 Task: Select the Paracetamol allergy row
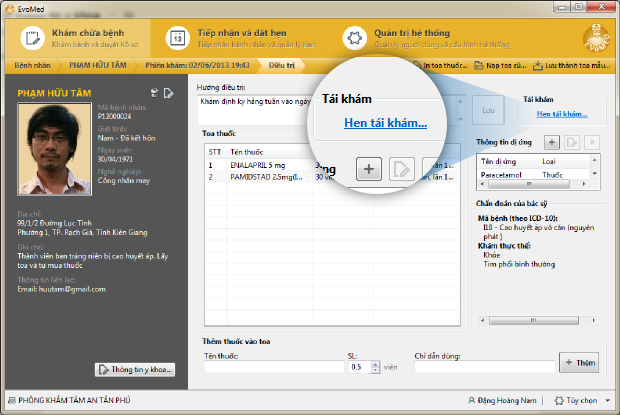pyautogui.click(x=534, y=175)
